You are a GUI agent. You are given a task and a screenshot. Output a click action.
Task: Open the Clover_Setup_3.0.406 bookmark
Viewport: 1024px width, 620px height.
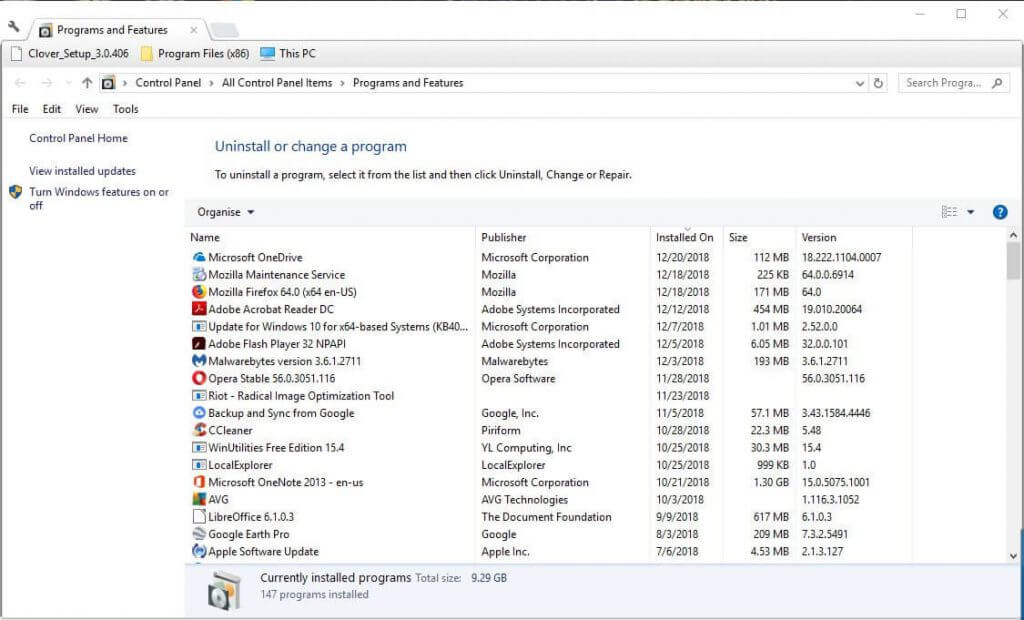[70, 54]
